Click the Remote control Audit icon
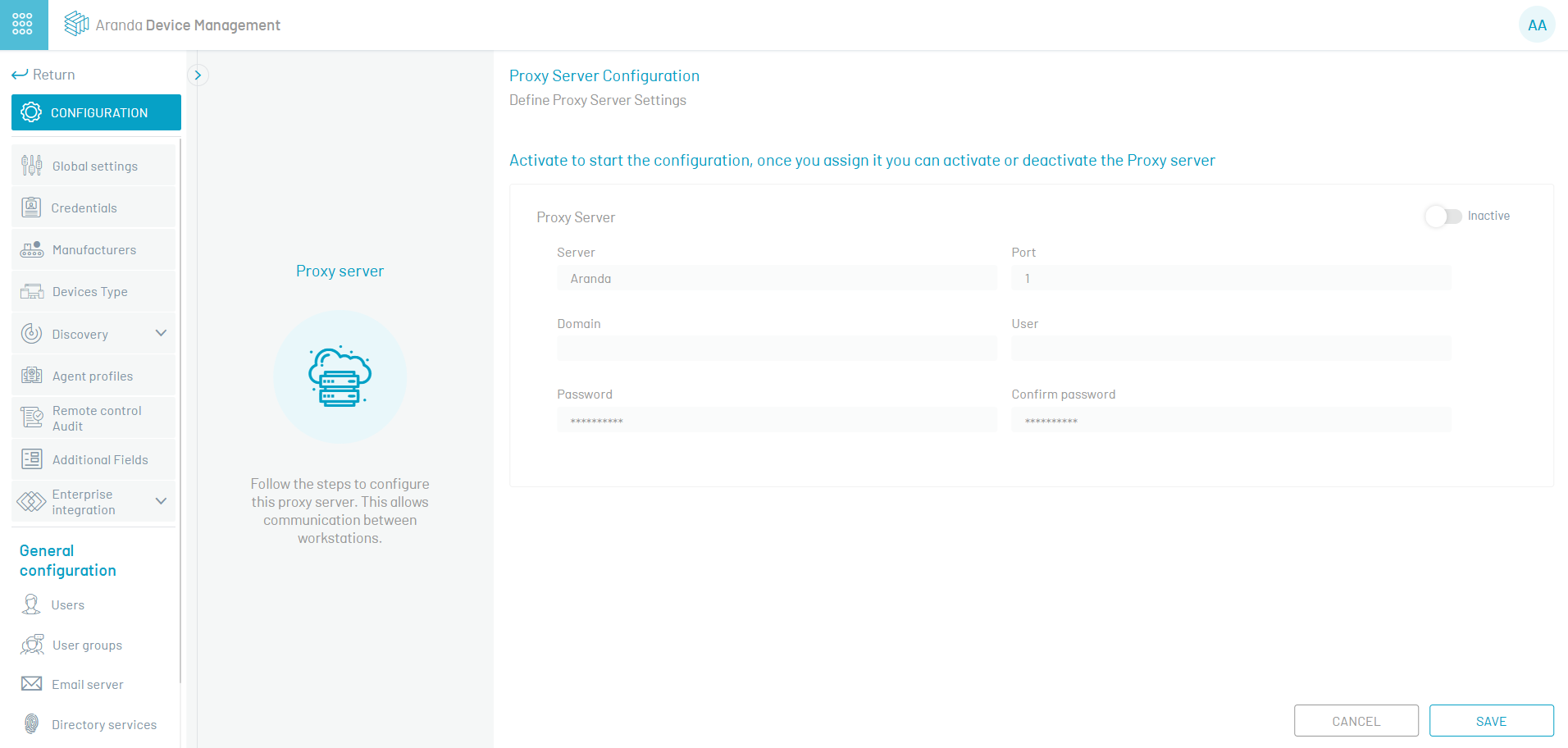Image resolution: width=1568 pixels, height=748 pixels. click(x=32, y=417)
